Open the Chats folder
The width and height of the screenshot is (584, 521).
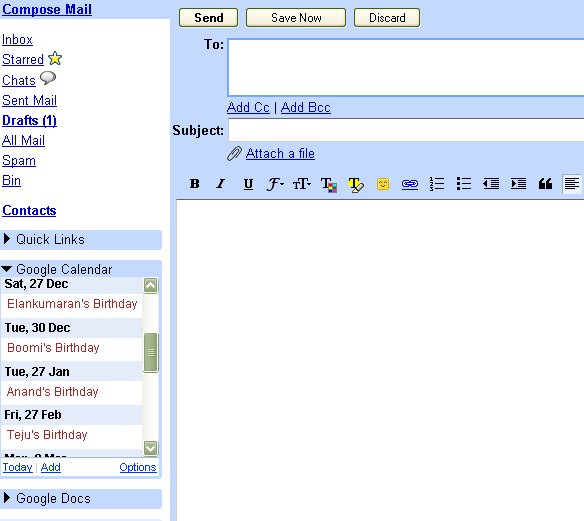coord(19,80)
